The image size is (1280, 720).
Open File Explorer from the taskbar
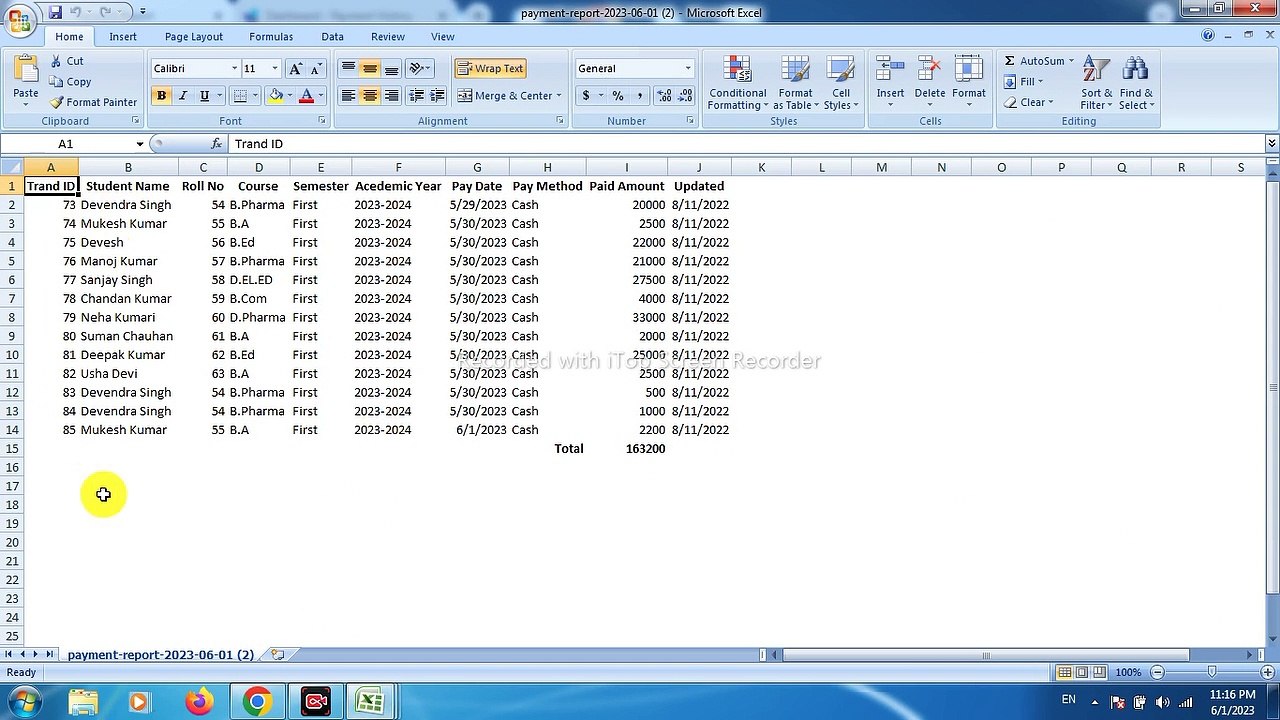coord(83,702)
